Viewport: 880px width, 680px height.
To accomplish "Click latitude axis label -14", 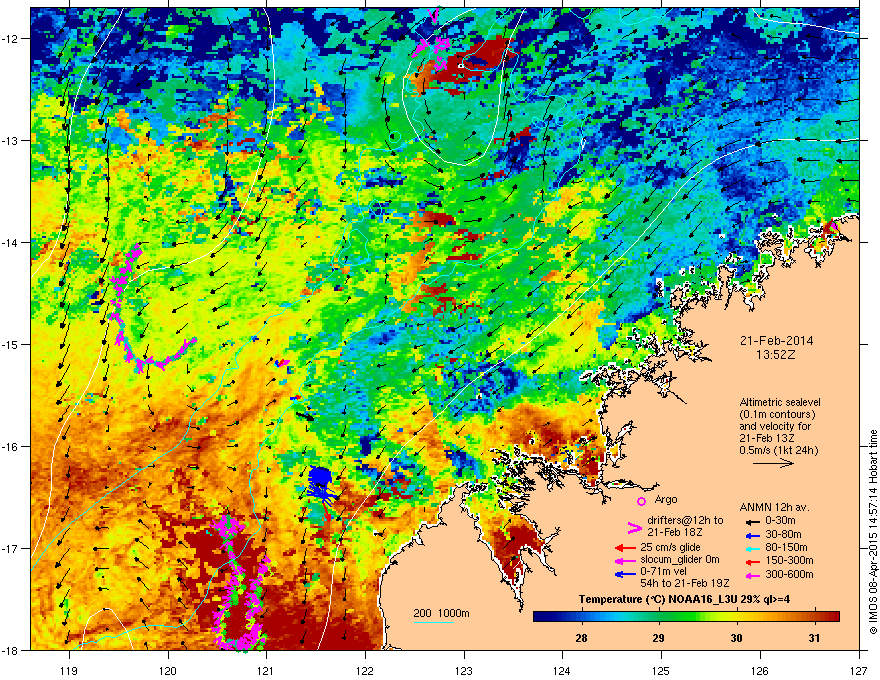I will [x=10, y=242].
